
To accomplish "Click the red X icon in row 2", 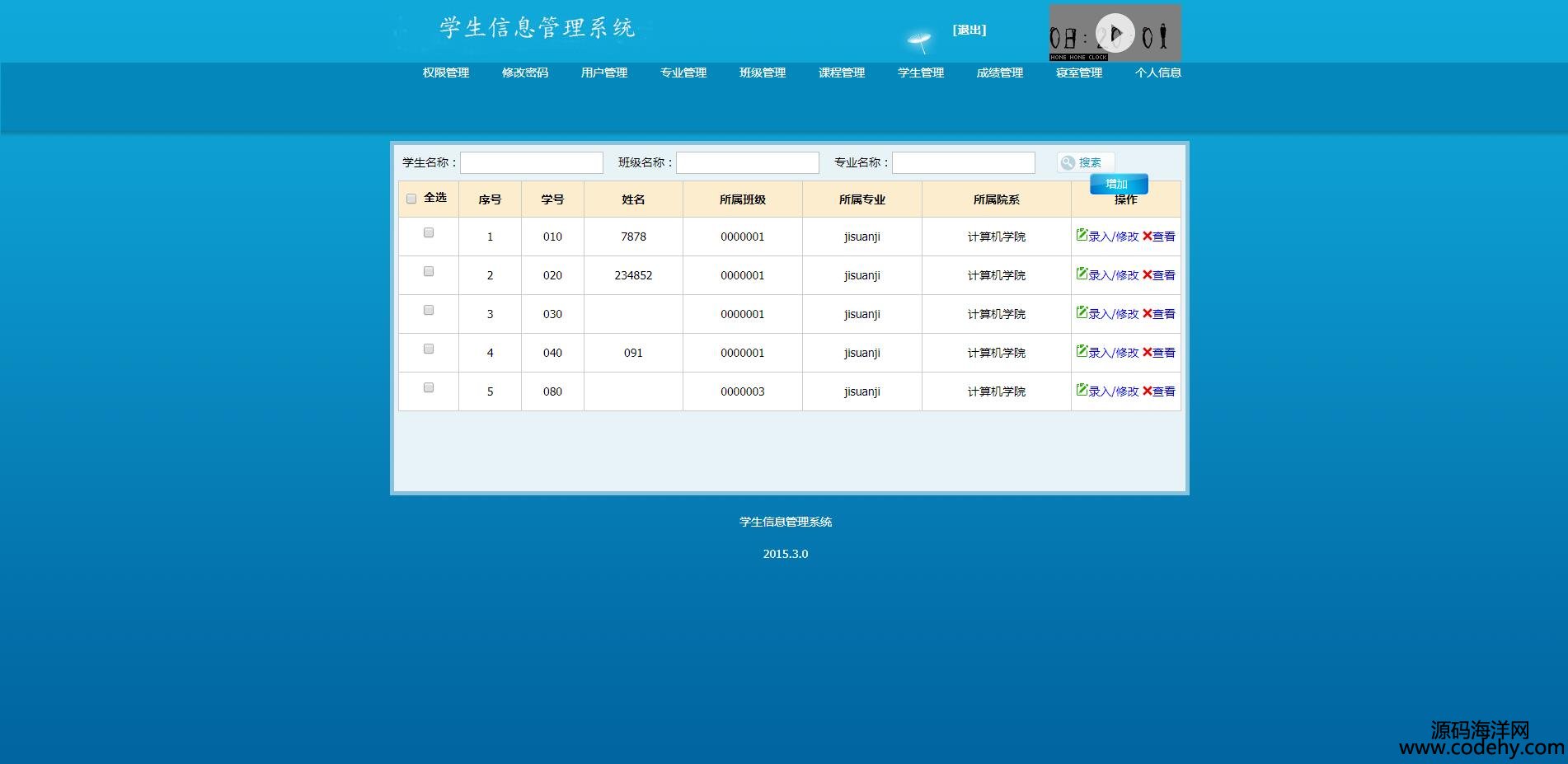I will [x=1147, y=274].
